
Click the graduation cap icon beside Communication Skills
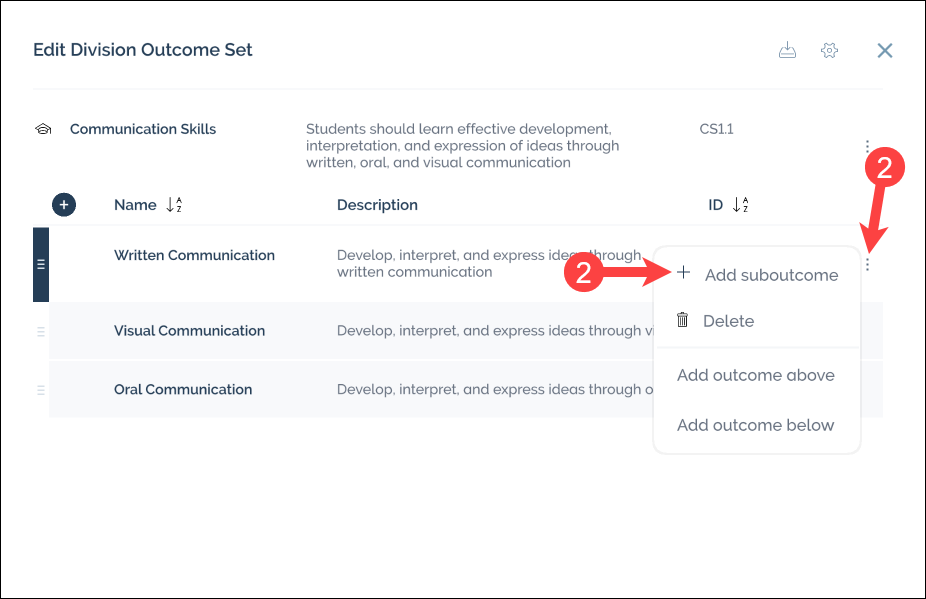43,129
